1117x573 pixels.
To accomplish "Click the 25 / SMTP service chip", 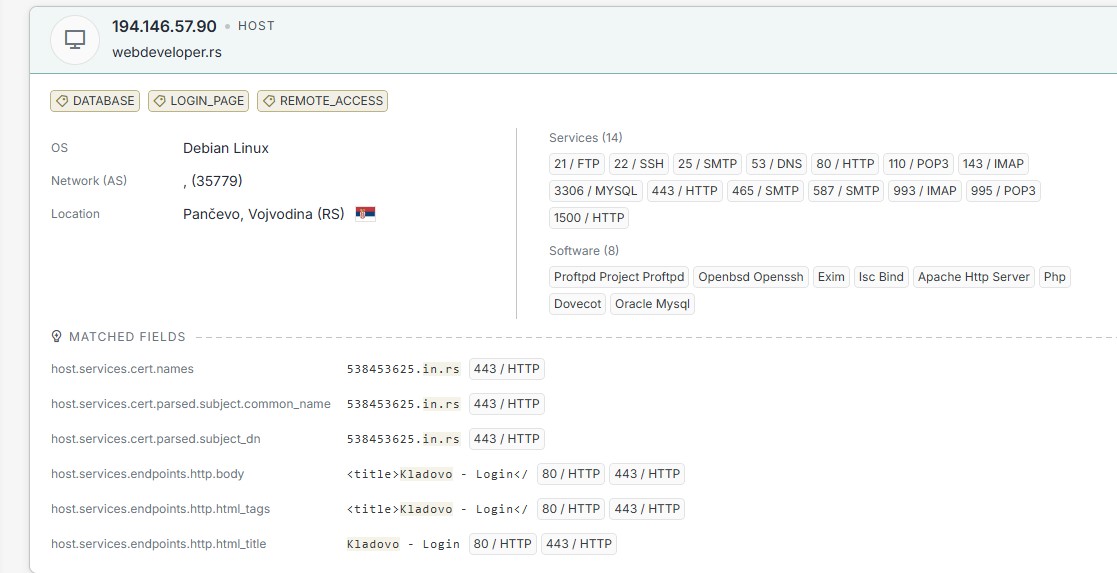I will (707, 164).
